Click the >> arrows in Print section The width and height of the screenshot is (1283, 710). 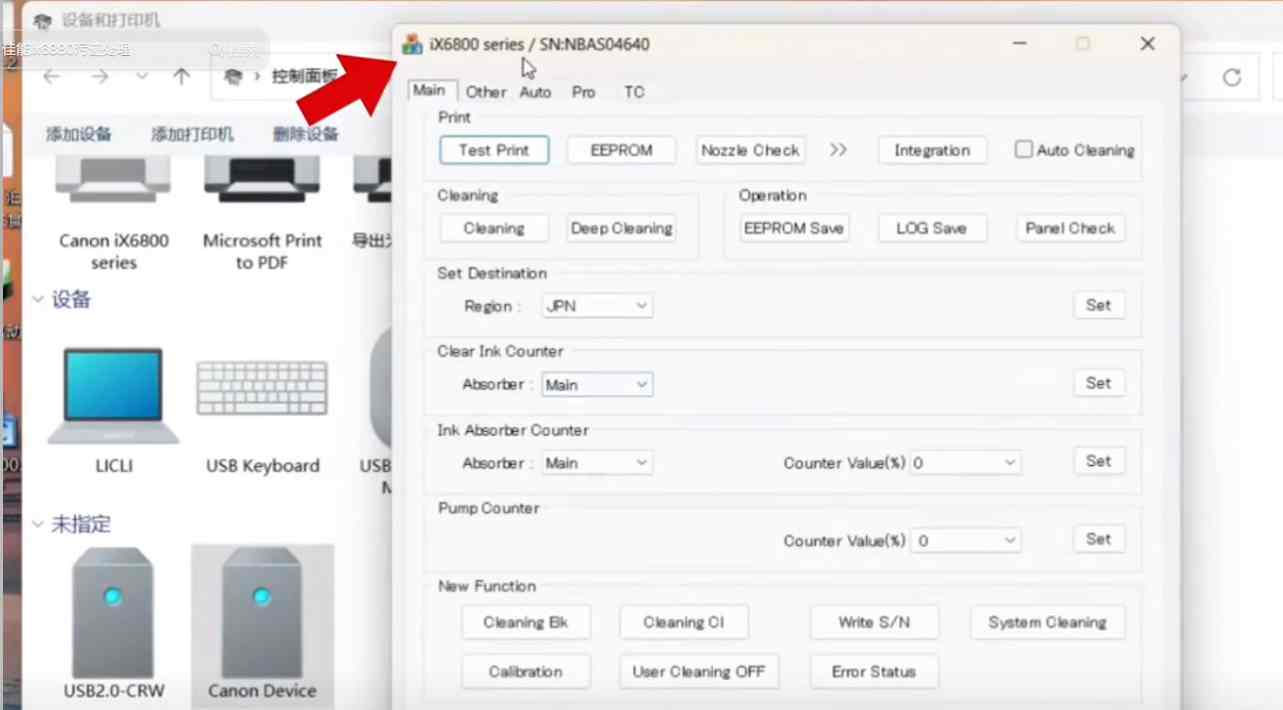tap(838, 150)
